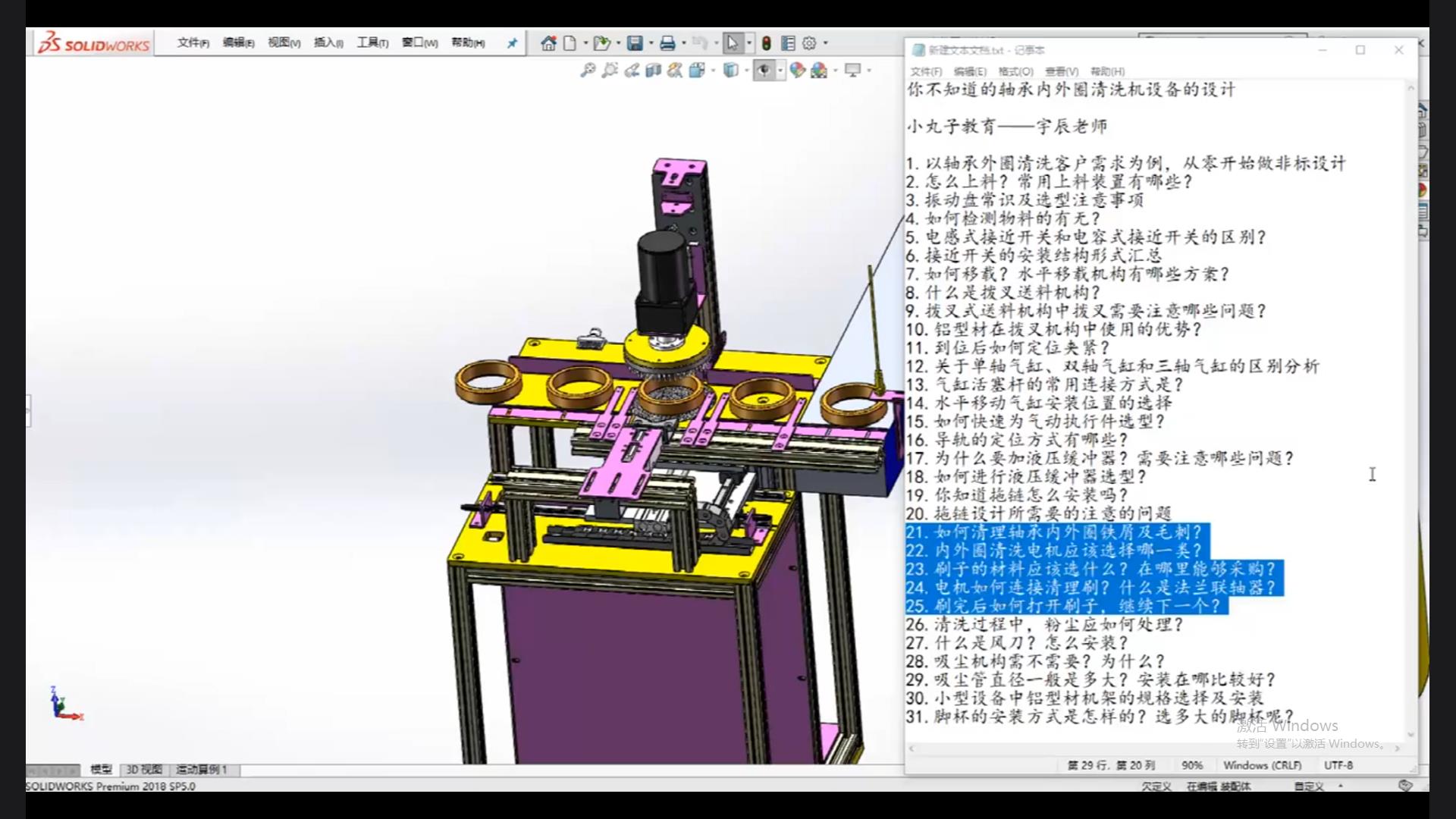1456x819 pixels.
Task: Click Zoom to Area tool
Action: pyautogui.click(x=610, y=71)
